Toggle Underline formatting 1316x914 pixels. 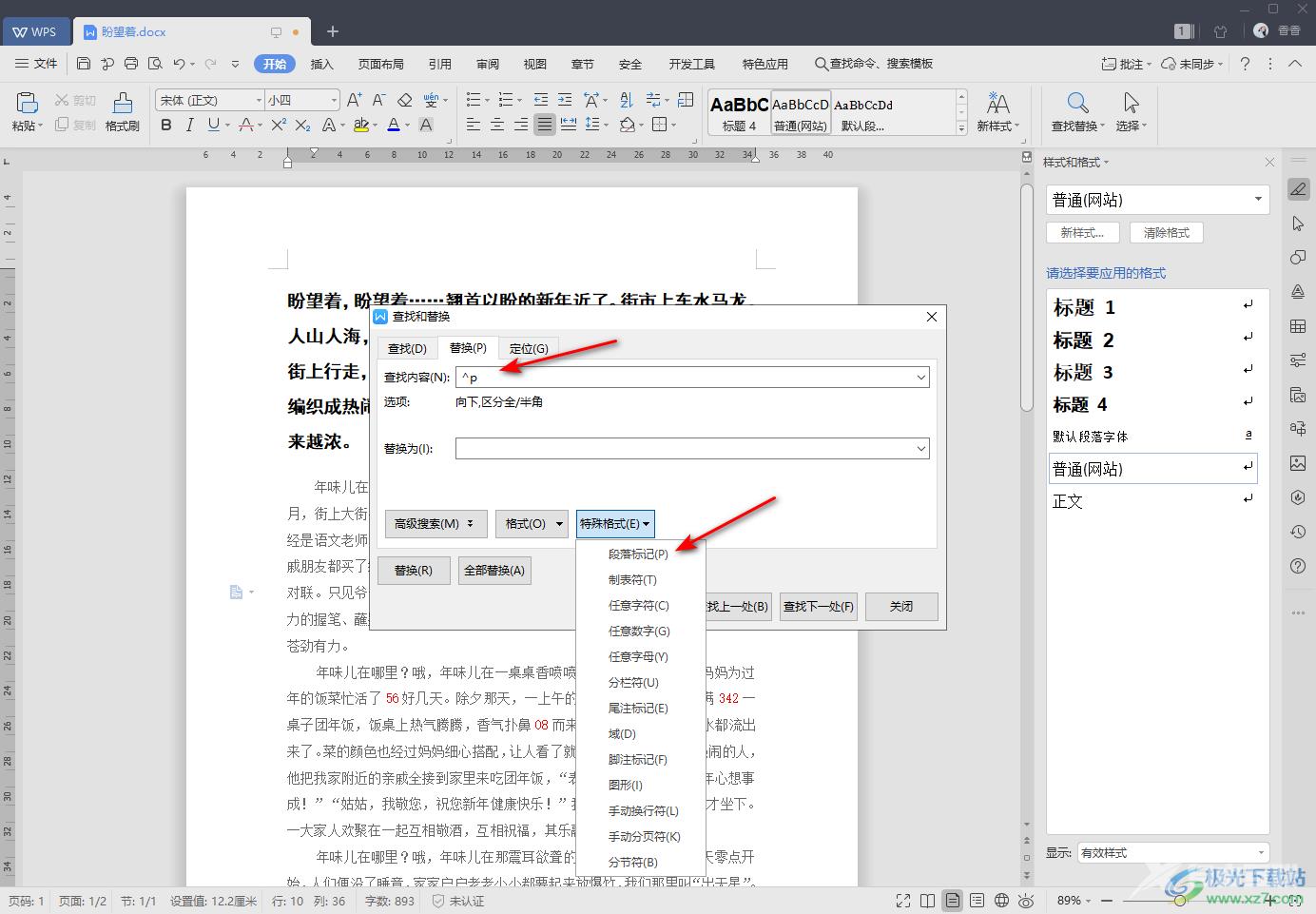[213, 125]
